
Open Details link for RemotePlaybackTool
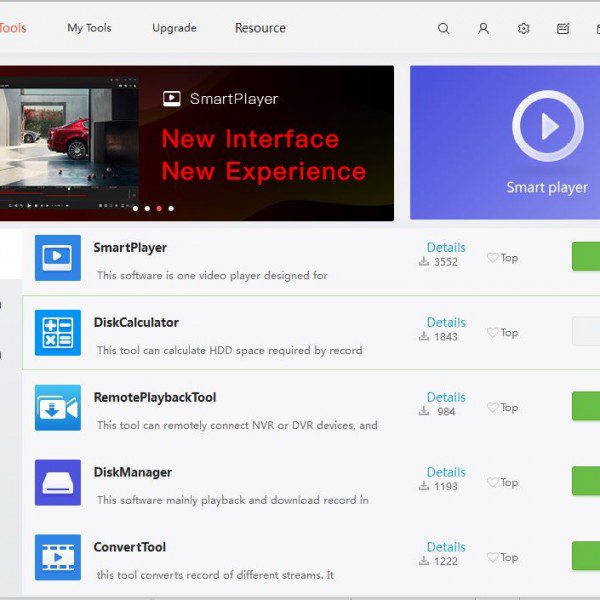(446, 397)
